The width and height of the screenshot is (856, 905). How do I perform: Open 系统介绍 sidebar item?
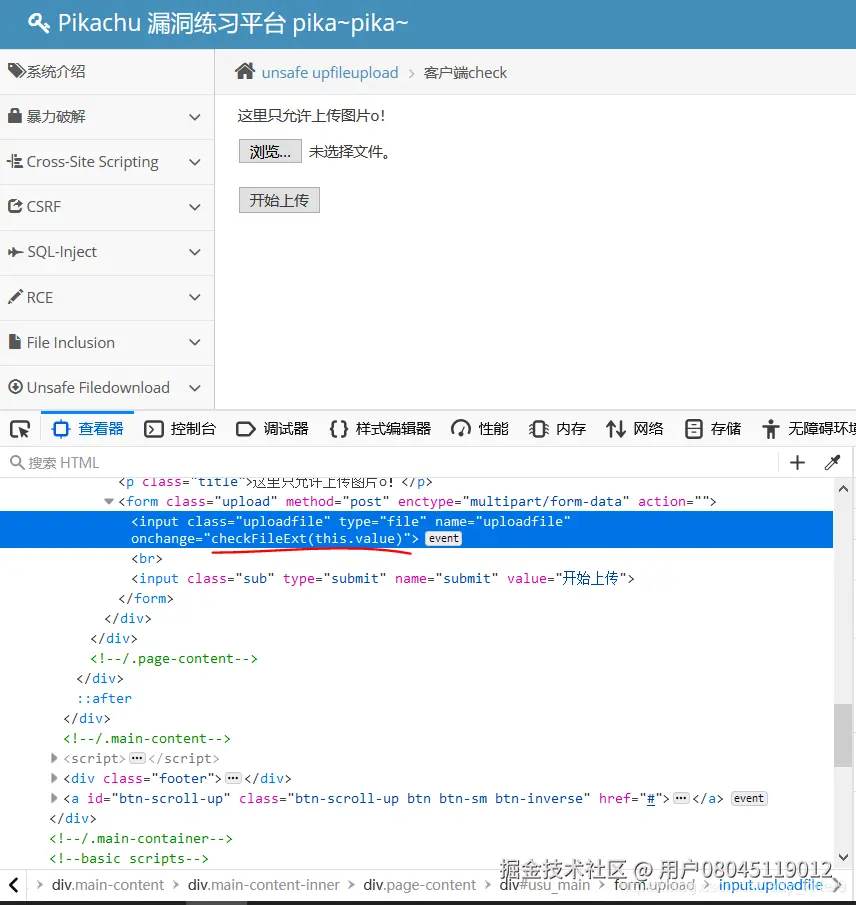(x=107, y=72)
